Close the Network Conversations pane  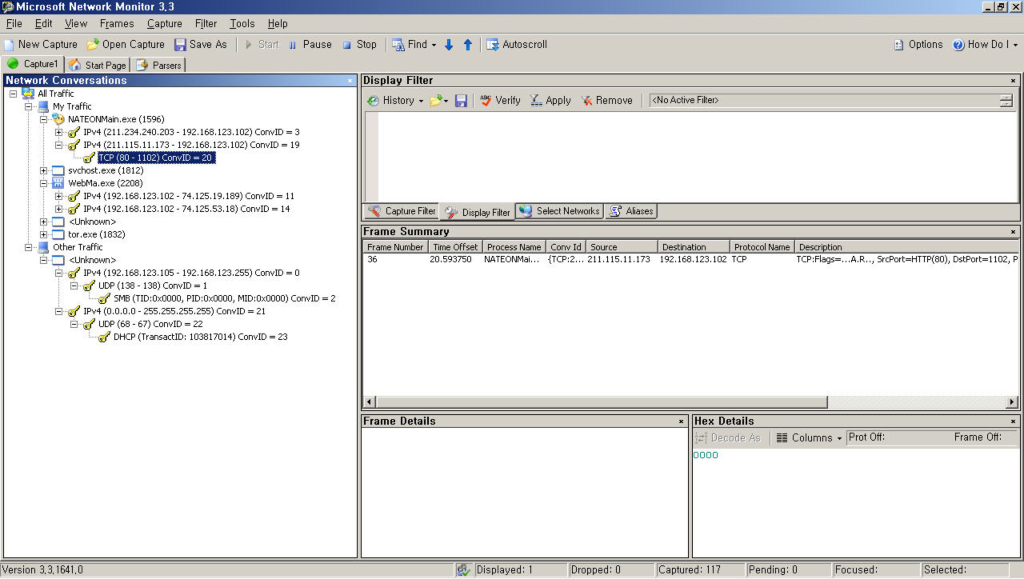click(350, 81)
